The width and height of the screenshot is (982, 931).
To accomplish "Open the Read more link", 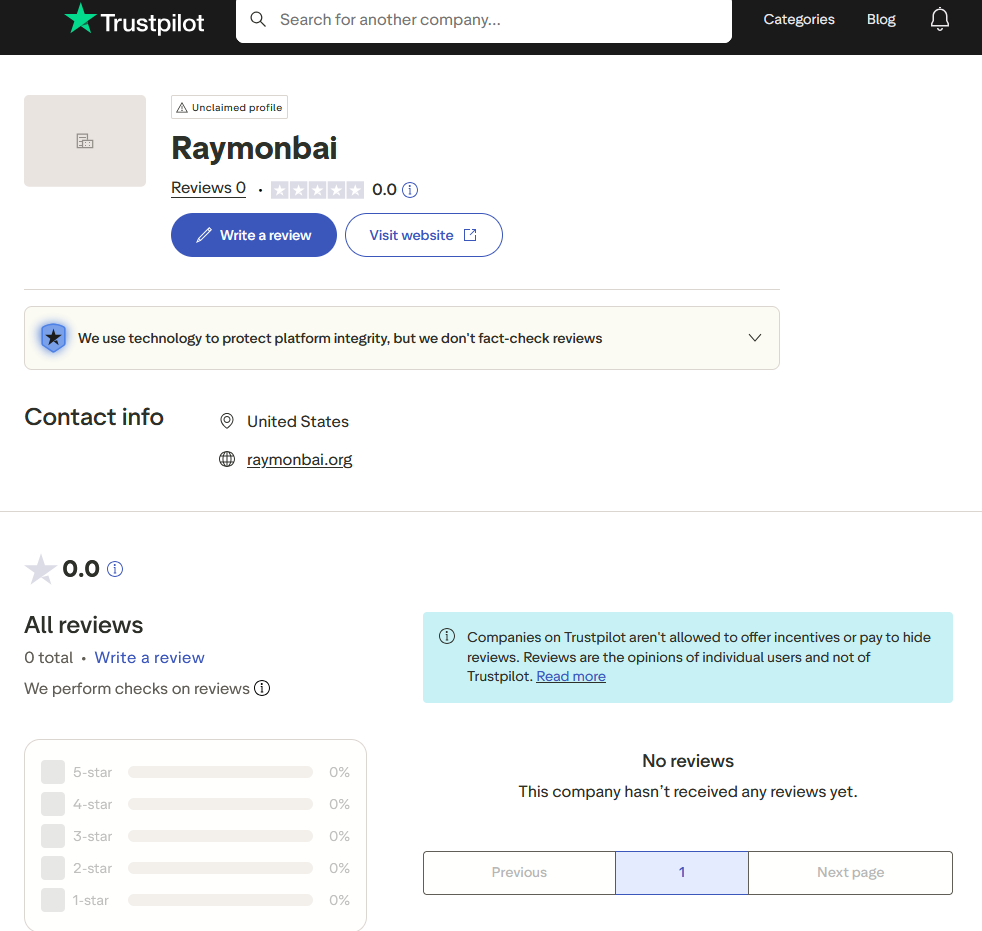I will coord(570,676).
